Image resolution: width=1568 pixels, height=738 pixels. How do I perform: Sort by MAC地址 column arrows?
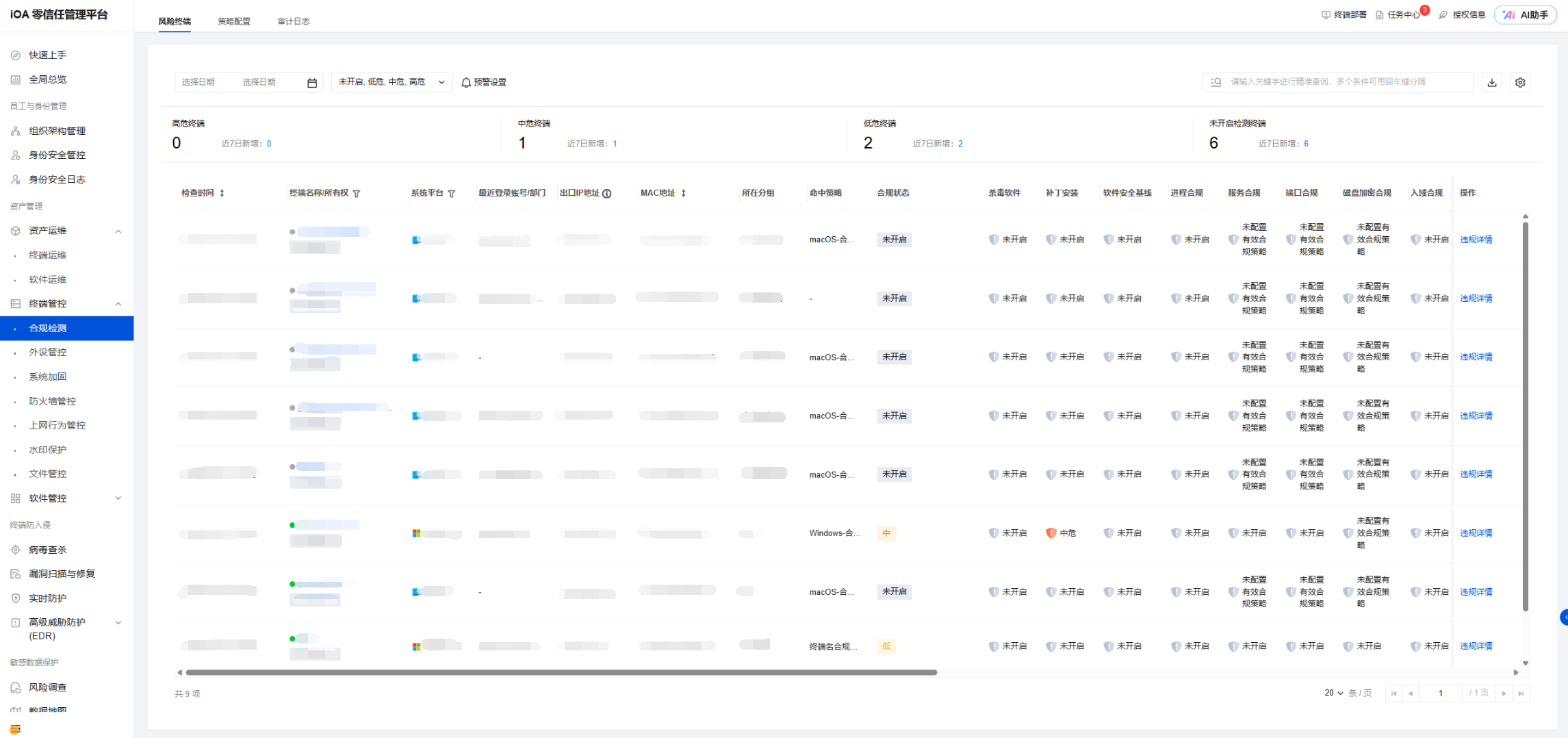(x=683, y=193)
